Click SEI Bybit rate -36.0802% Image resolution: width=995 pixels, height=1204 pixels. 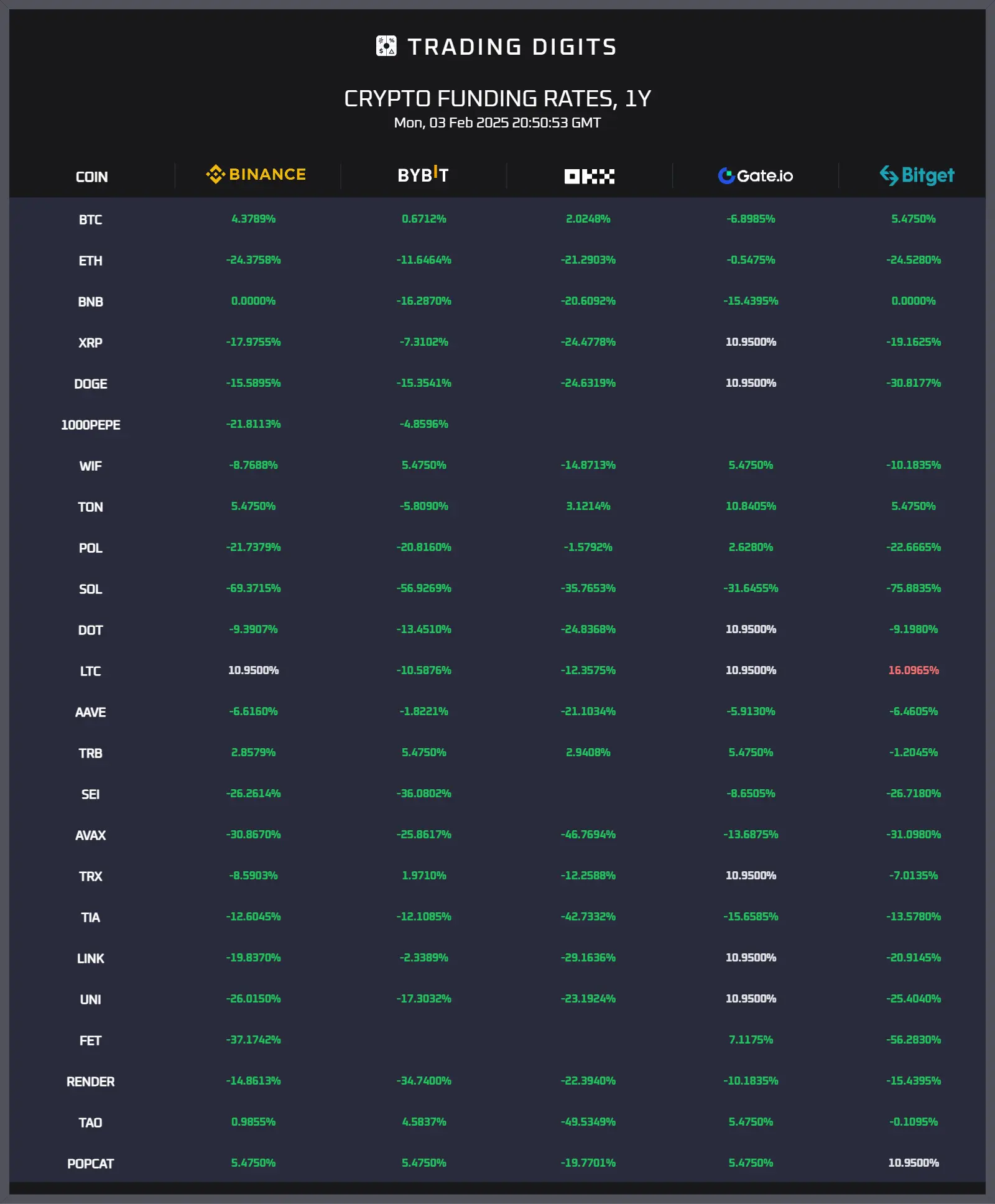[424, 794]
